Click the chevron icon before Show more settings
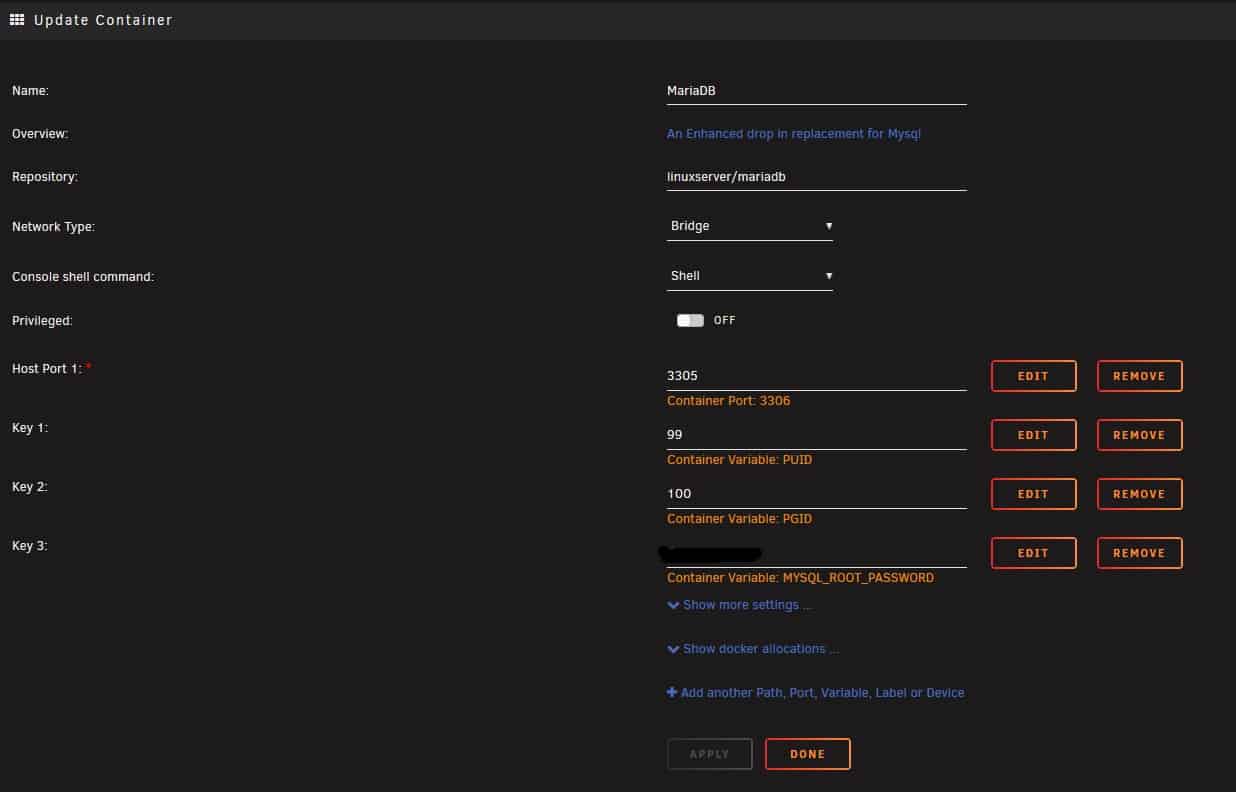 click(673, 605)
